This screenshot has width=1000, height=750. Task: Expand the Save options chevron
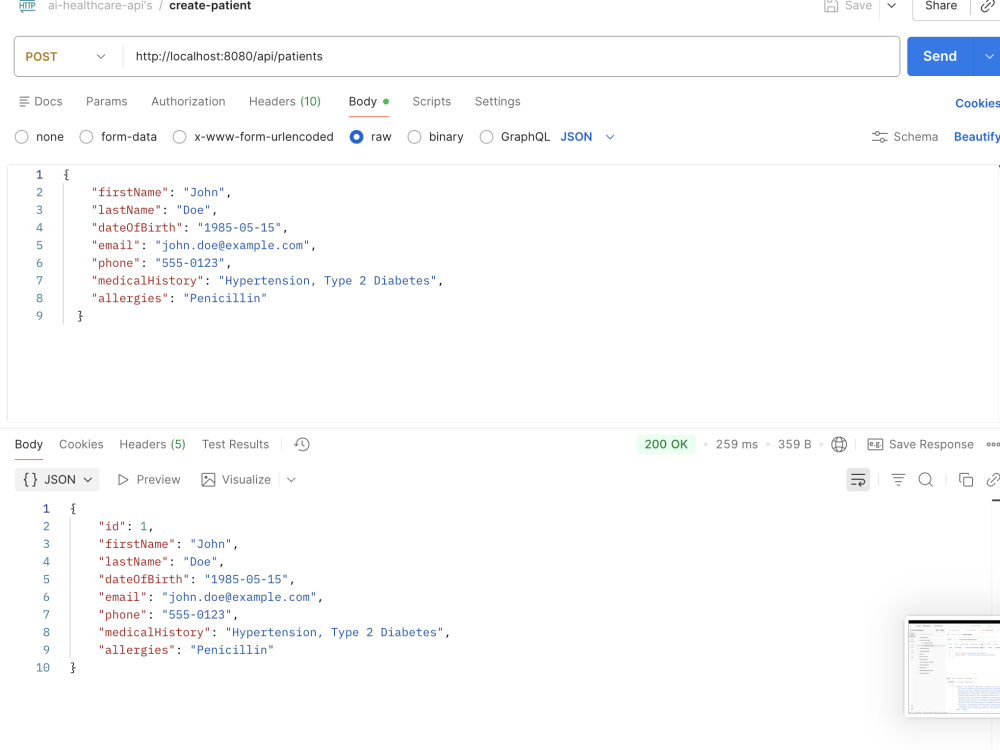tap(892, 6)
